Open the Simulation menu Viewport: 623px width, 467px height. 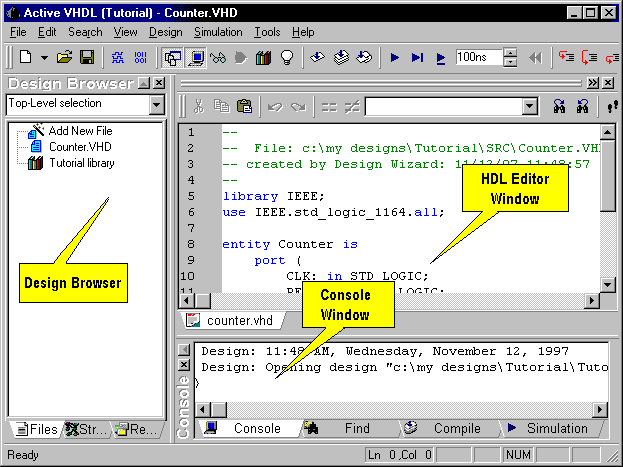tap(218, 32)
